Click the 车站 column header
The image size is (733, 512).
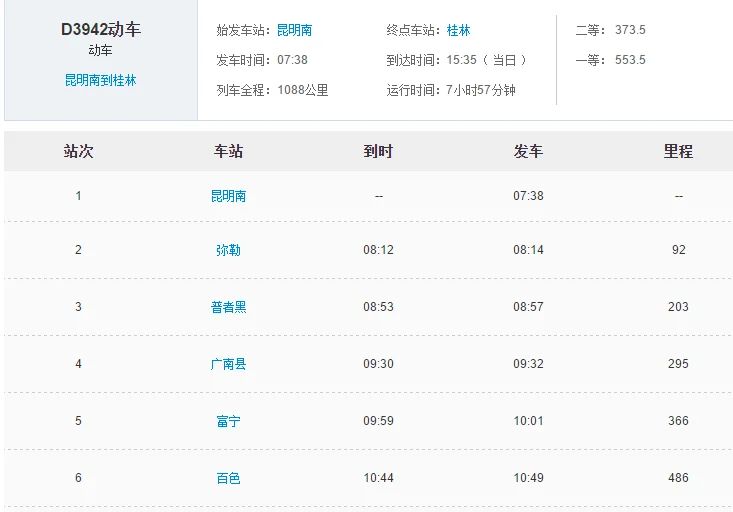click(x=228, y=151)
